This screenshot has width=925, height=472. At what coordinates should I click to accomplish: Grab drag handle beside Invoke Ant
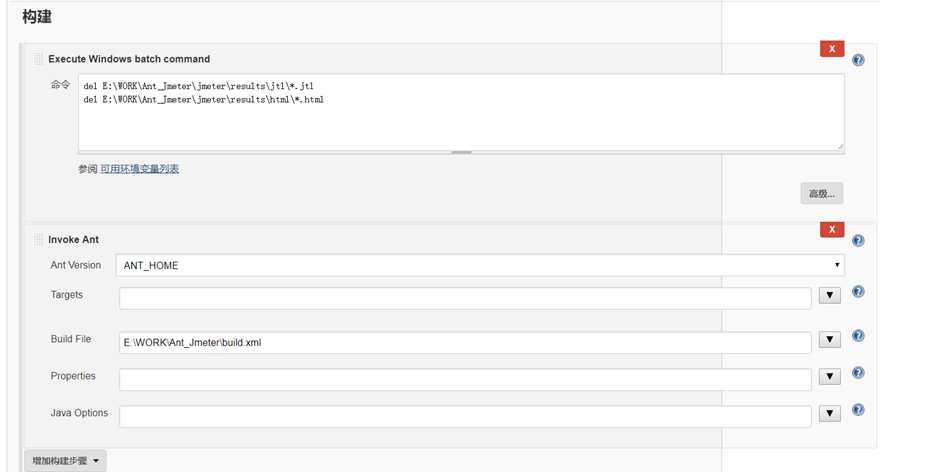(x=38, y=240)
